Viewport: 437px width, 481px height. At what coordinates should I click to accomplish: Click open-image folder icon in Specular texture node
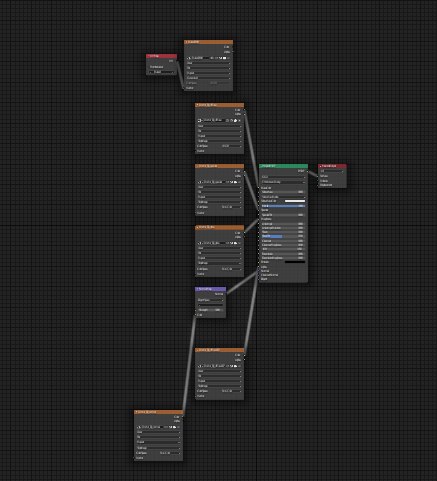coord(235,182)
